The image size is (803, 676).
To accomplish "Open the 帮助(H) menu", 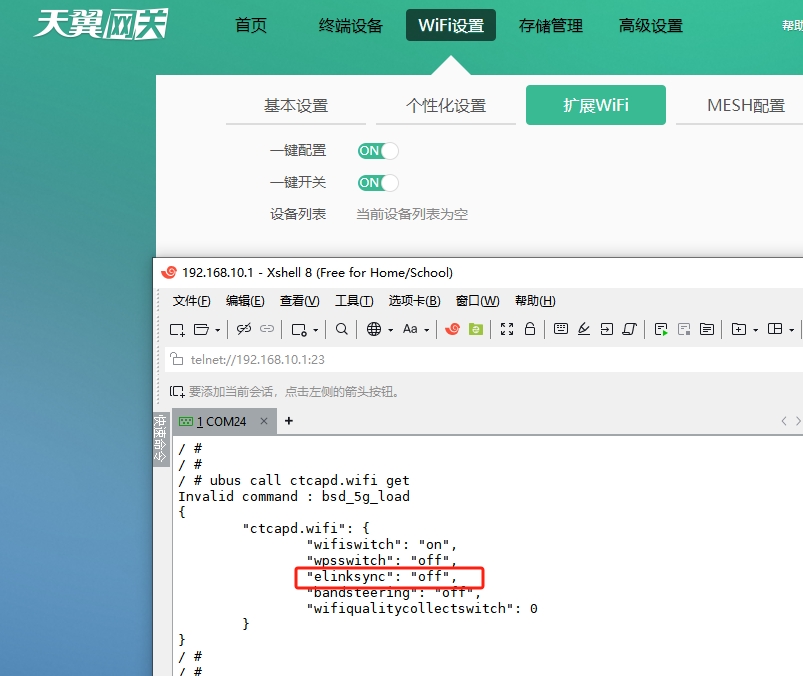I will pos(535,301).
